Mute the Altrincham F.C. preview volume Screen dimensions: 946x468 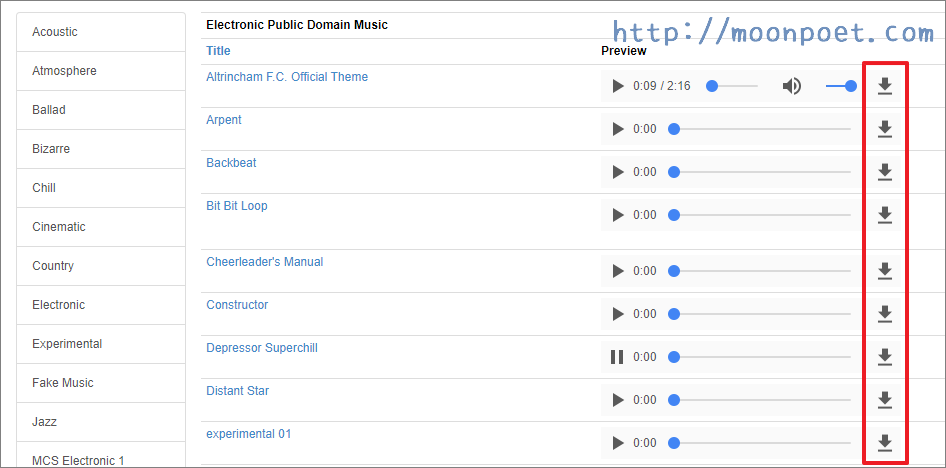792,86
